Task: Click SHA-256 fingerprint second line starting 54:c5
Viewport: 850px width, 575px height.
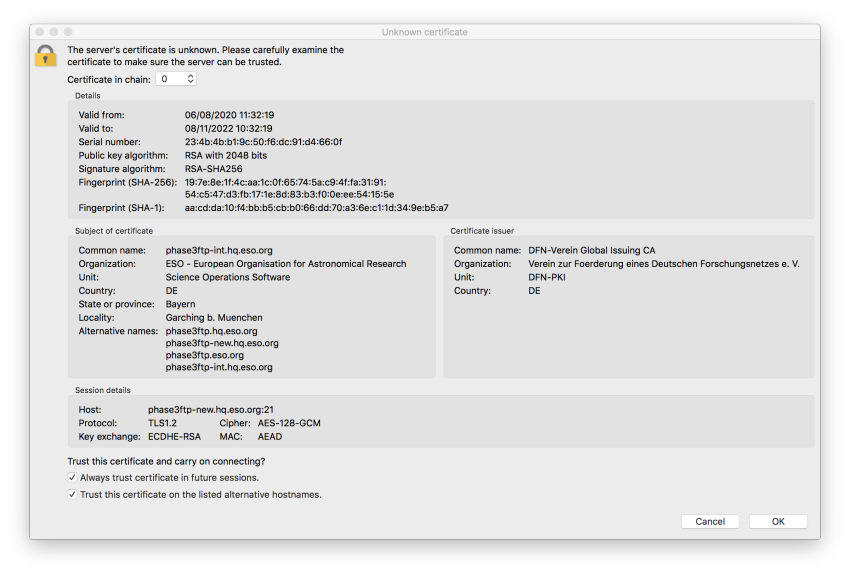Action: coord(289,195)
